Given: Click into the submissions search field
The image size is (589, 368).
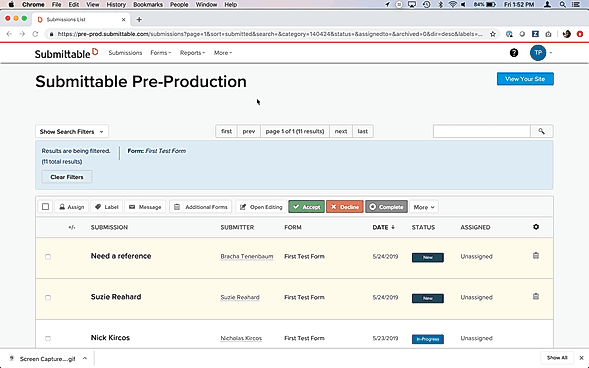Looking at the screenshot, I should click(482, 131).
